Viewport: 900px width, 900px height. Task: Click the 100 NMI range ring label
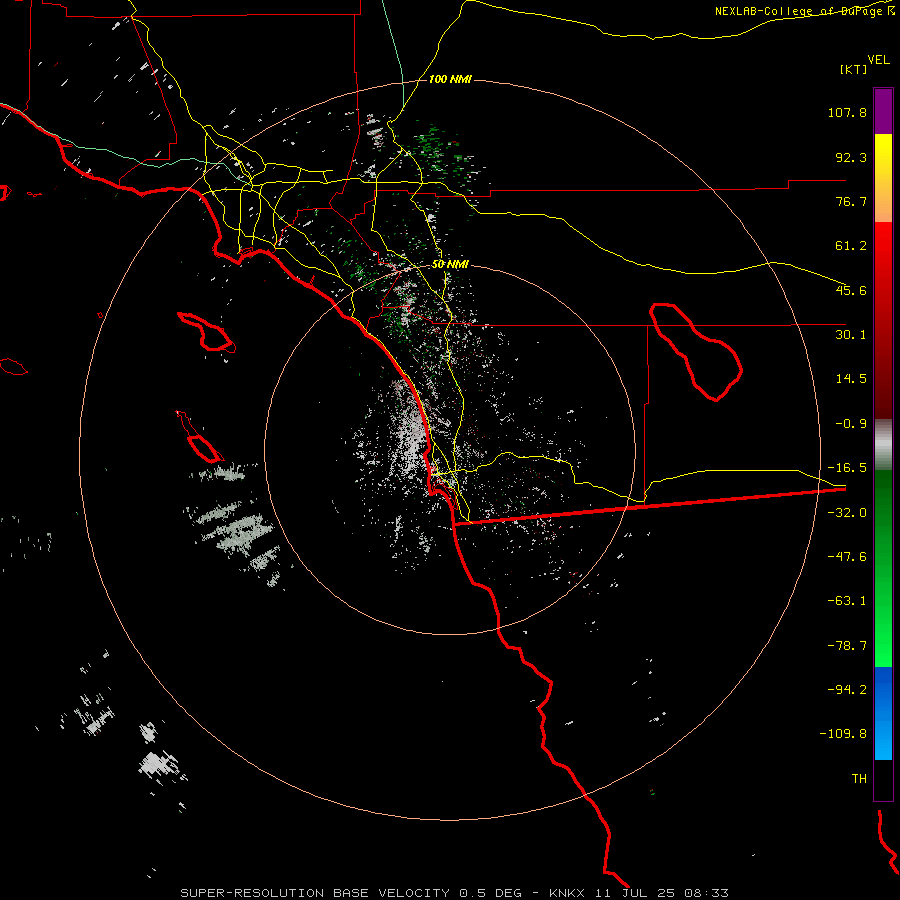pos(450,79)
